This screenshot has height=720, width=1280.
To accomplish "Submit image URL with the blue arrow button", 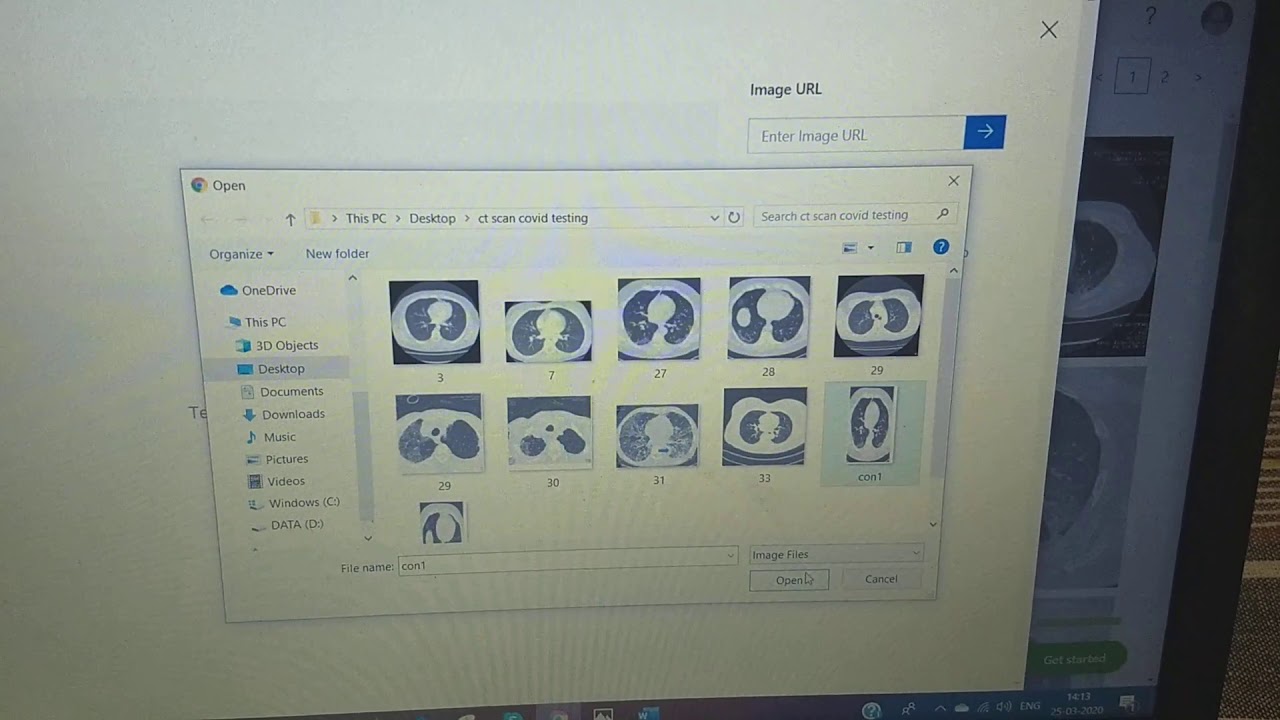I will 985,132.
